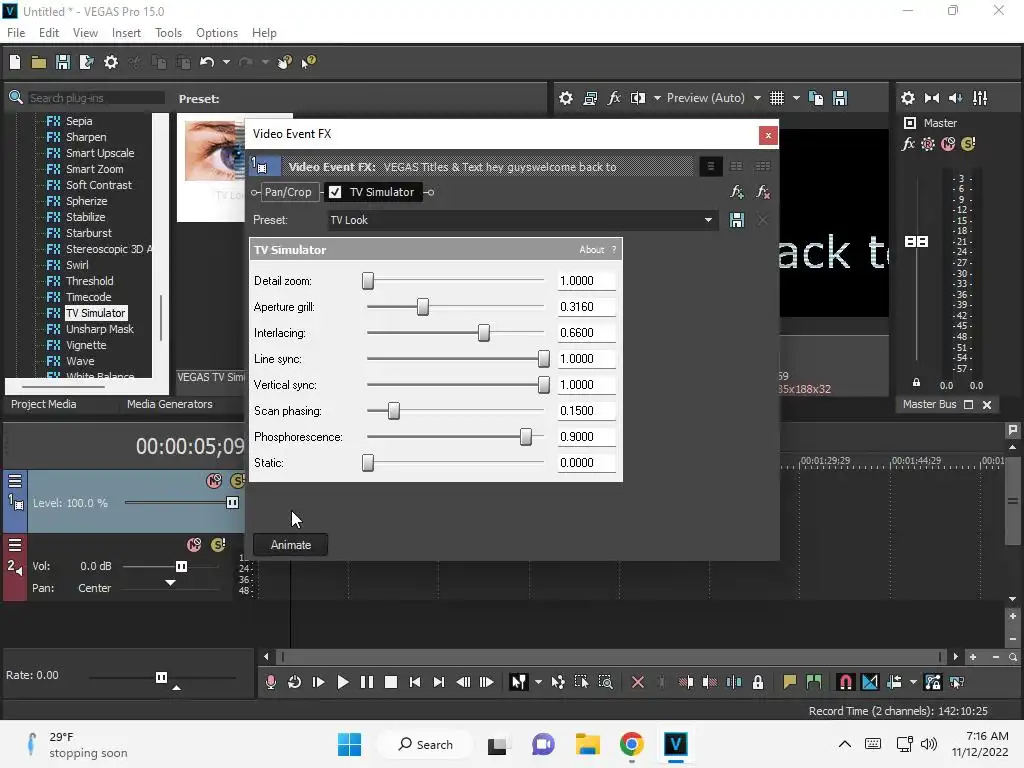The image size is (1024, 768).
Task: Open the overlays grid dropdown arrow
Action: (796, 98)
